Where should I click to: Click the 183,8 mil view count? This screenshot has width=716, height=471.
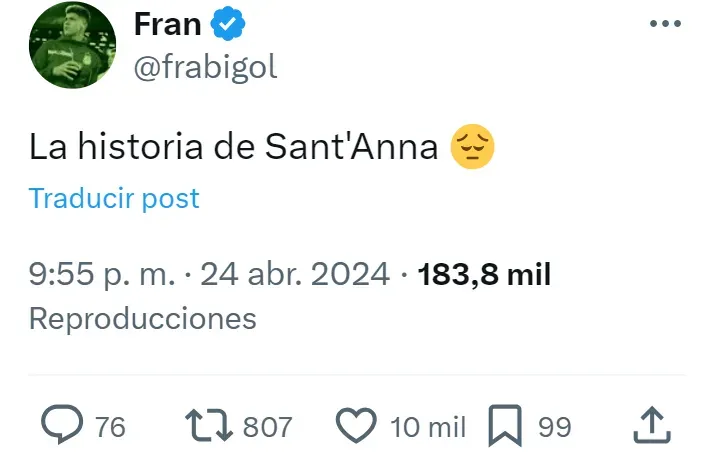(x=484, y=274)
